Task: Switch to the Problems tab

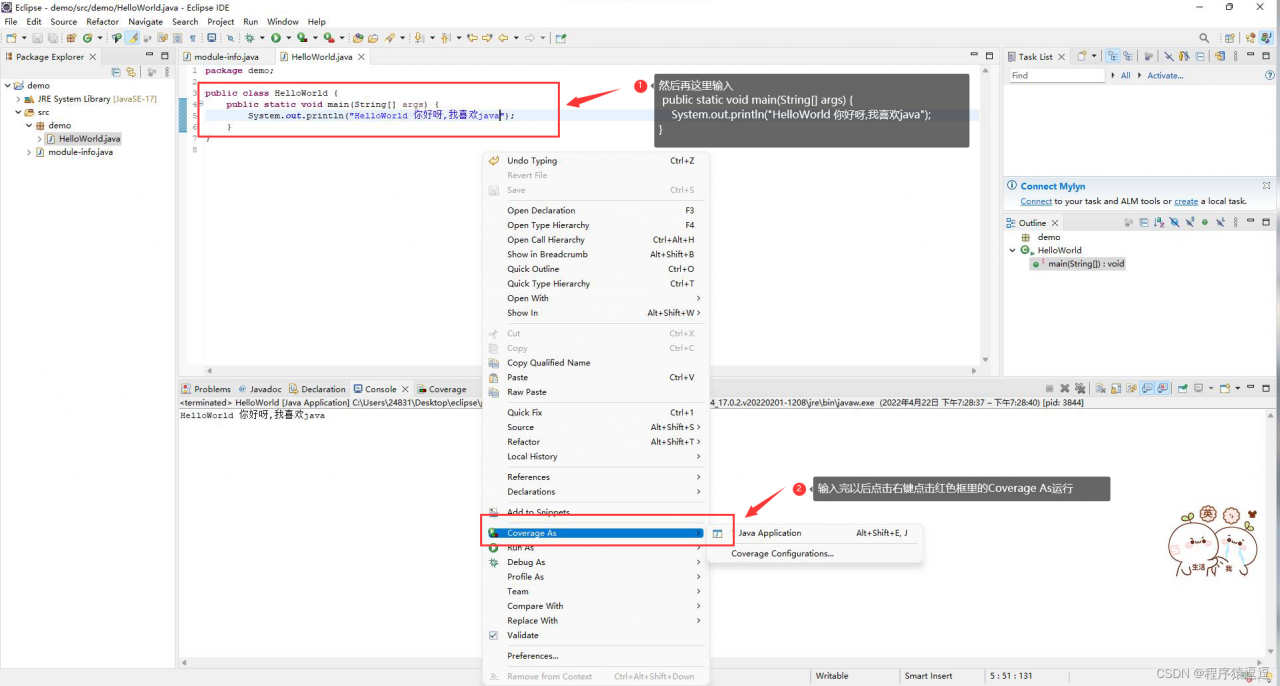Action: pos(206,389)
